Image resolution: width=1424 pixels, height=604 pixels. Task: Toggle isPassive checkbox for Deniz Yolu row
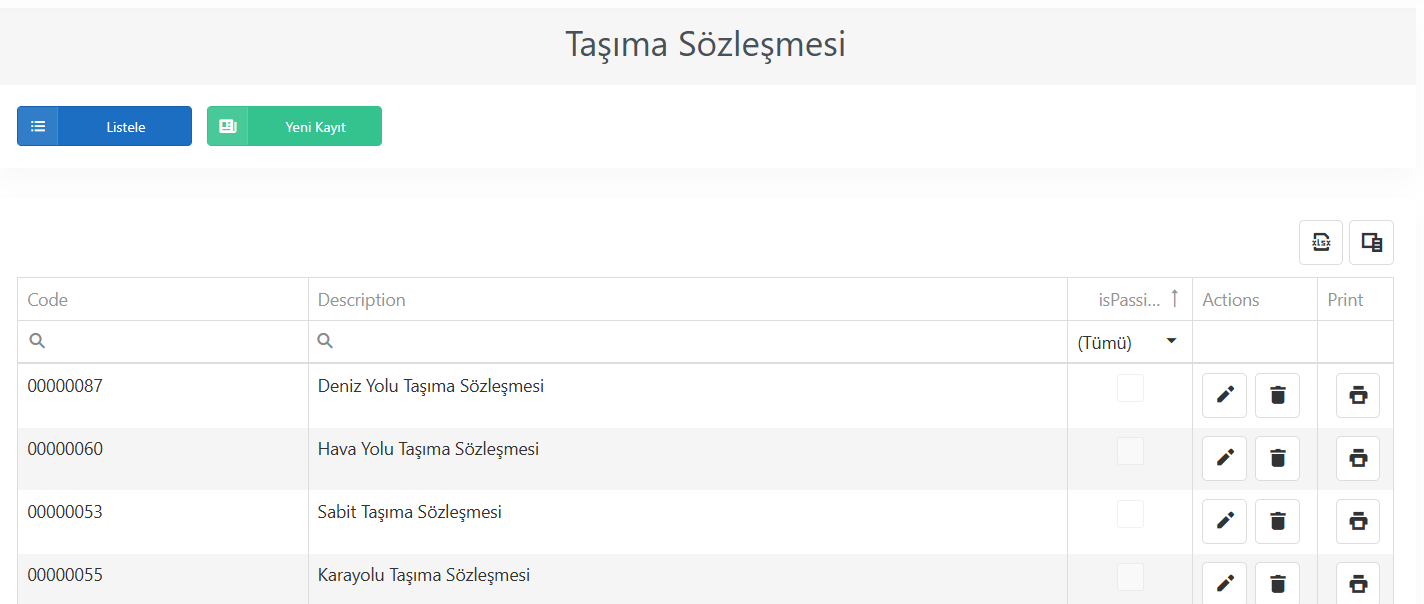1130,388
